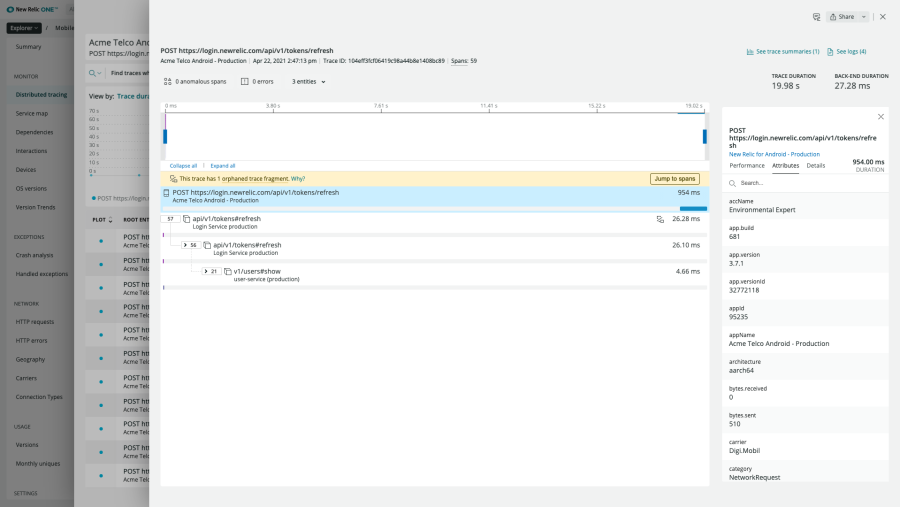Image resolution: width=900 pixels, height=507 pixels.
Task: Click the search magnifier in attributes panel
Action: (x=733, y=183)
